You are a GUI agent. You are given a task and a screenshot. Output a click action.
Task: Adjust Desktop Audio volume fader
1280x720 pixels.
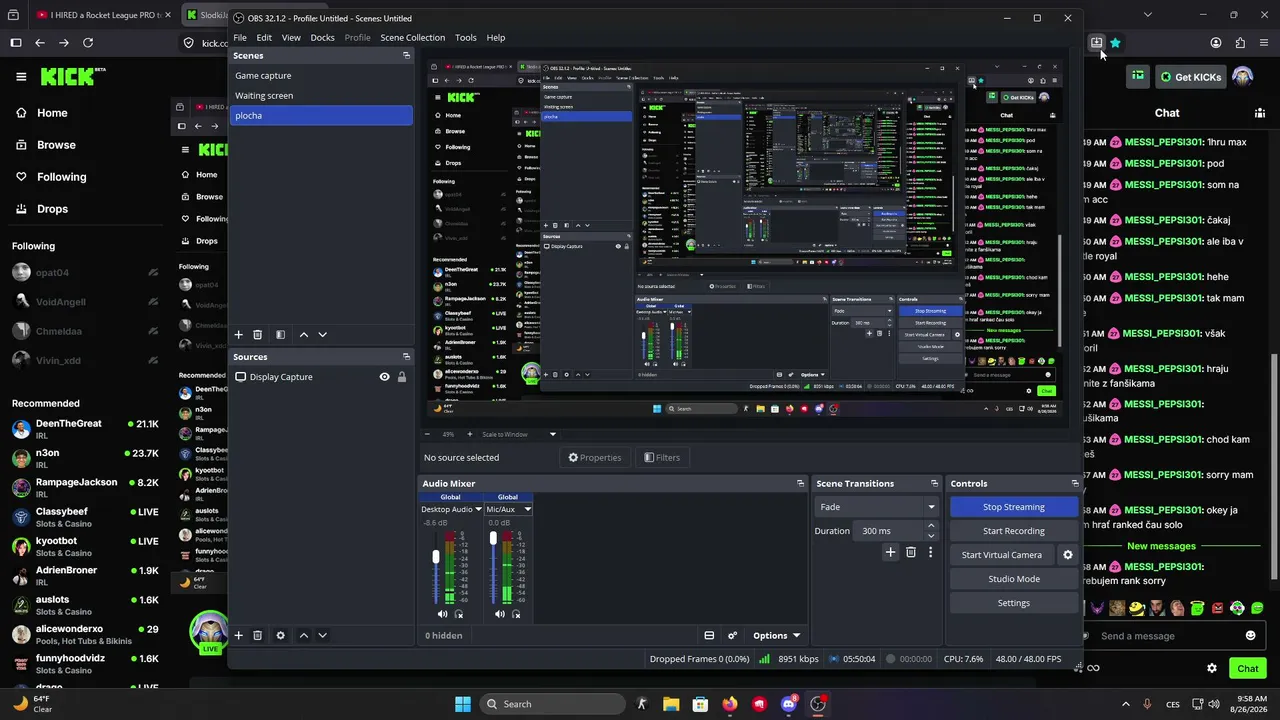pos(435,557)
